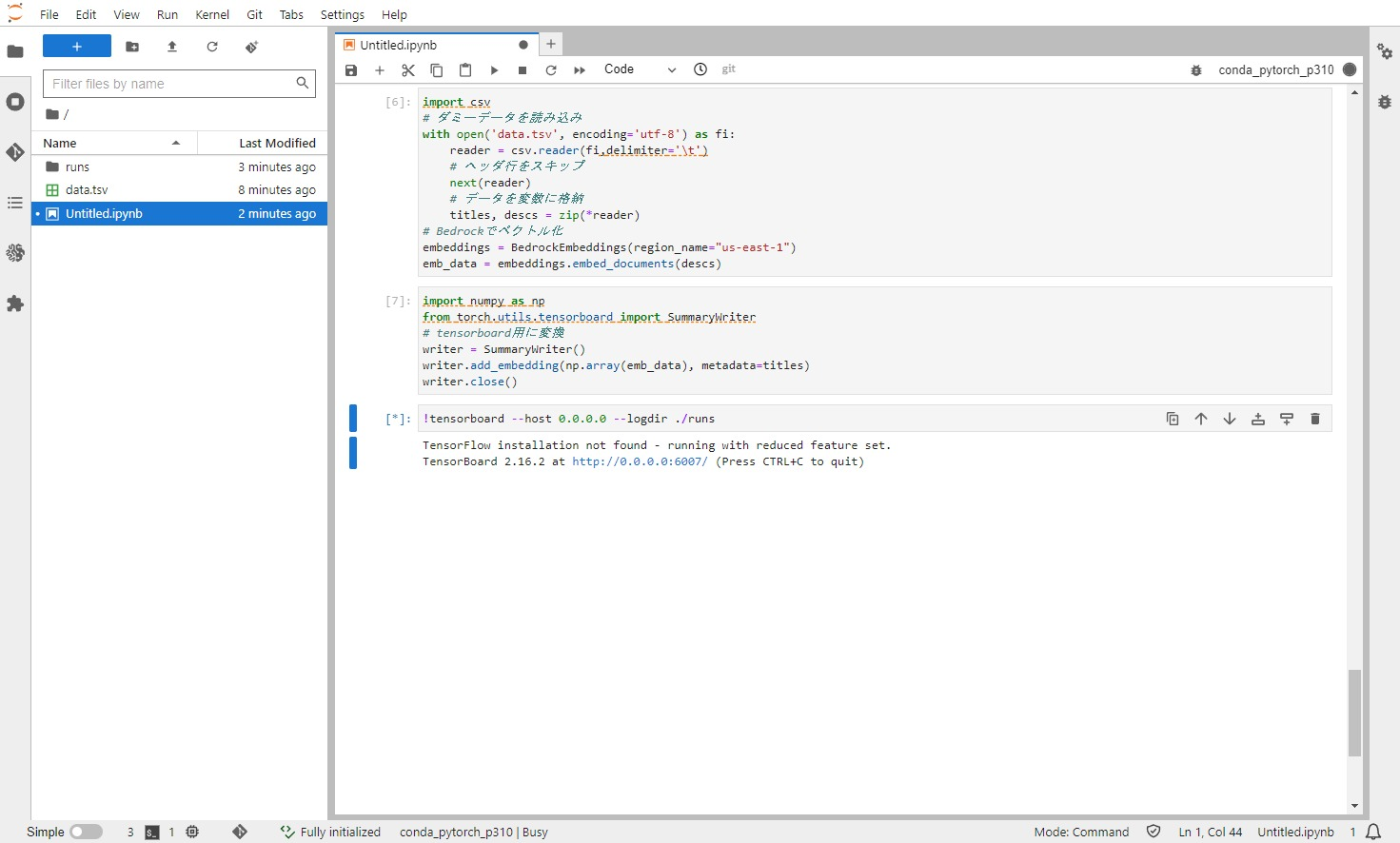Viewport: 1400px width, 843px height.
Task: Delete the active cell using trash icon
Action: tap(1315, 419)
